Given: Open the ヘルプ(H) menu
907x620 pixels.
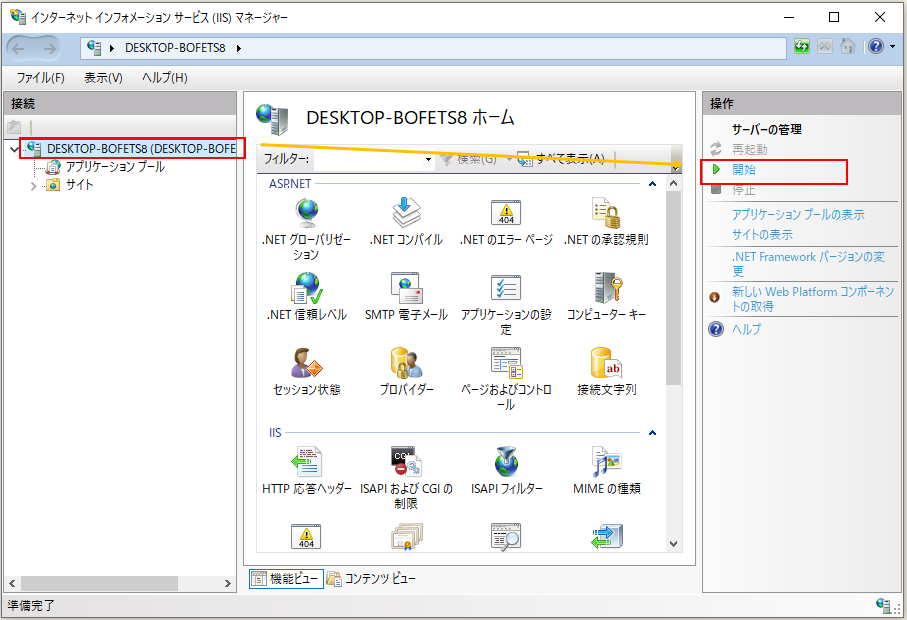Looking at the screenshot, I should [165, 78].
